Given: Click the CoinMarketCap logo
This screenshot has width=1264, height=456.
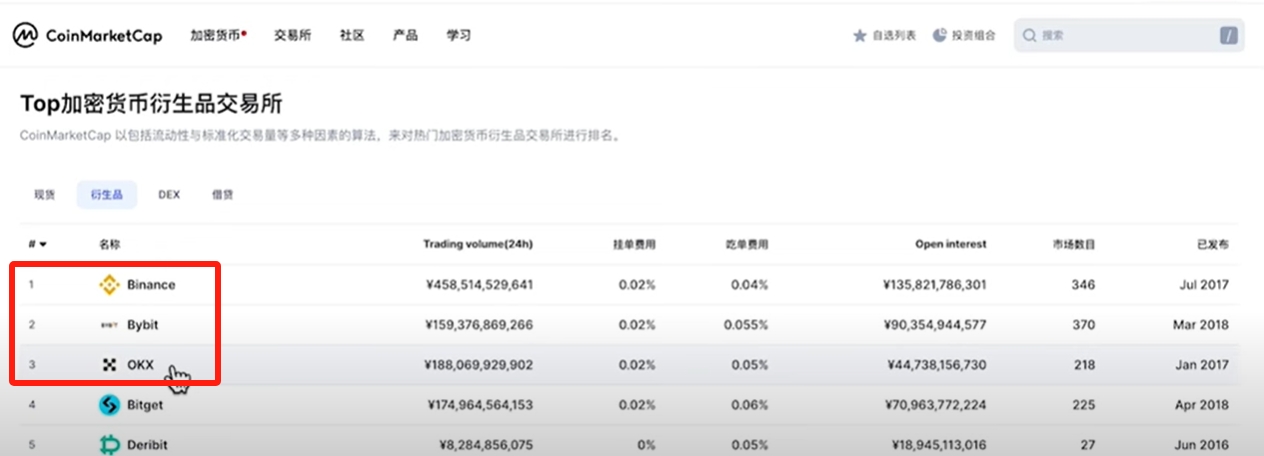Looking at the screenshot, I should (x=89, y=35).
